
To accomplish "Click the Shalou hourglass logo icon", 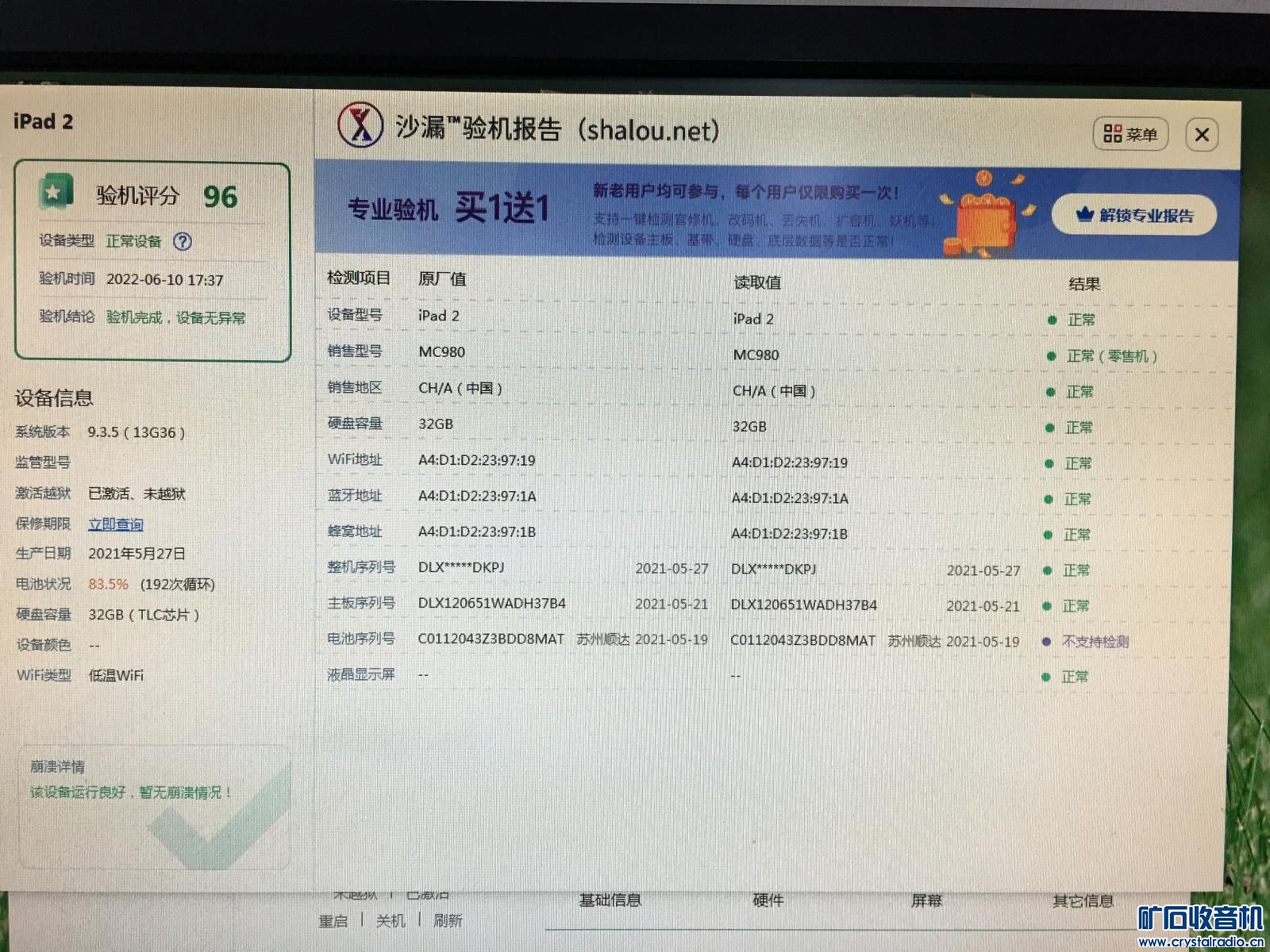I will click(x=361, y=125).
